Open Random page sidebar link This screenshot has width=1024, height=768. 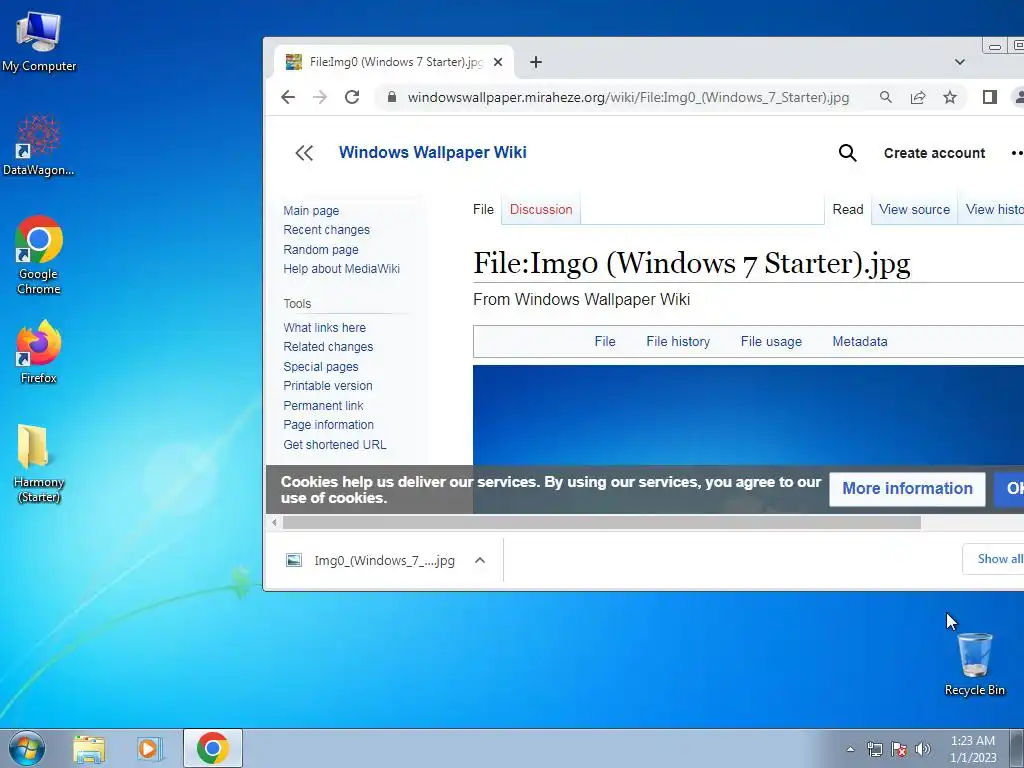(321, 249)
